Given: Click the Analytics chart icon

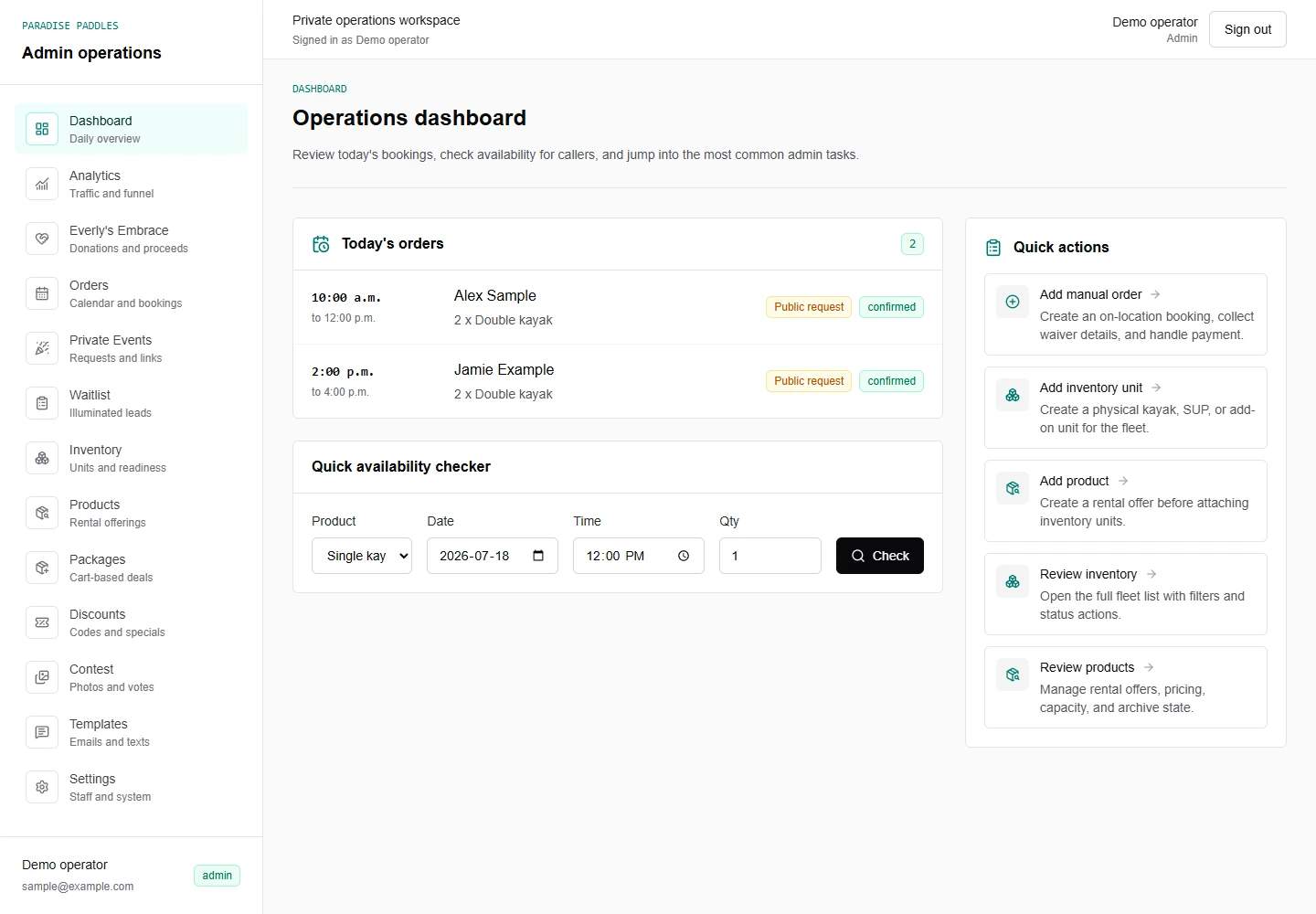Looking at the screenshot, I should click(x=42, y=184).
